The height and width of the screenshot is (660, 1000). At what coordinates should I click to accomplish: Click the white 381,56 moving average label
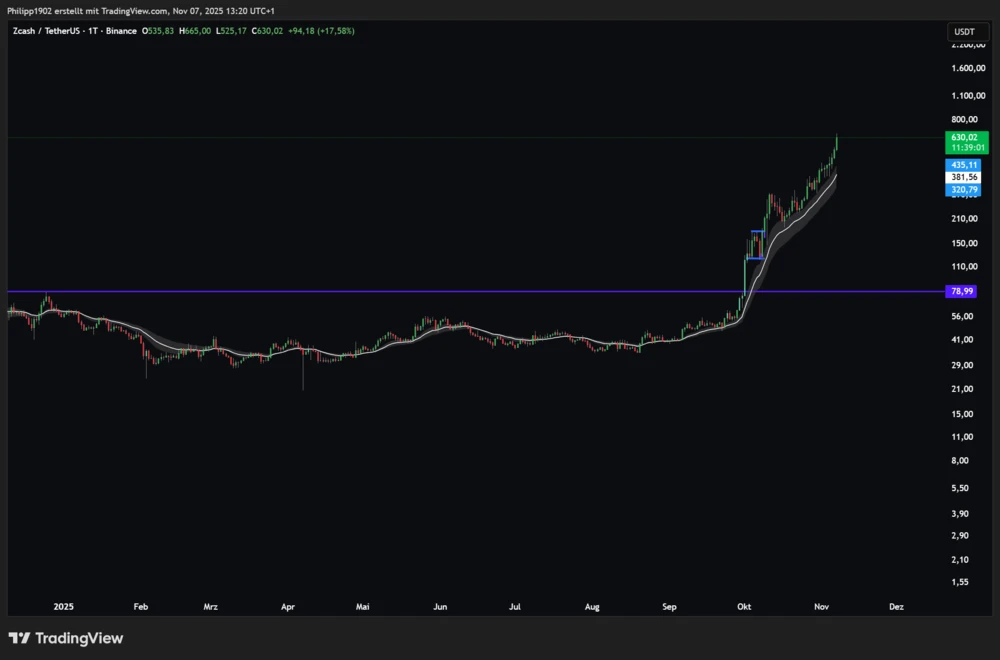coord(963,176)
